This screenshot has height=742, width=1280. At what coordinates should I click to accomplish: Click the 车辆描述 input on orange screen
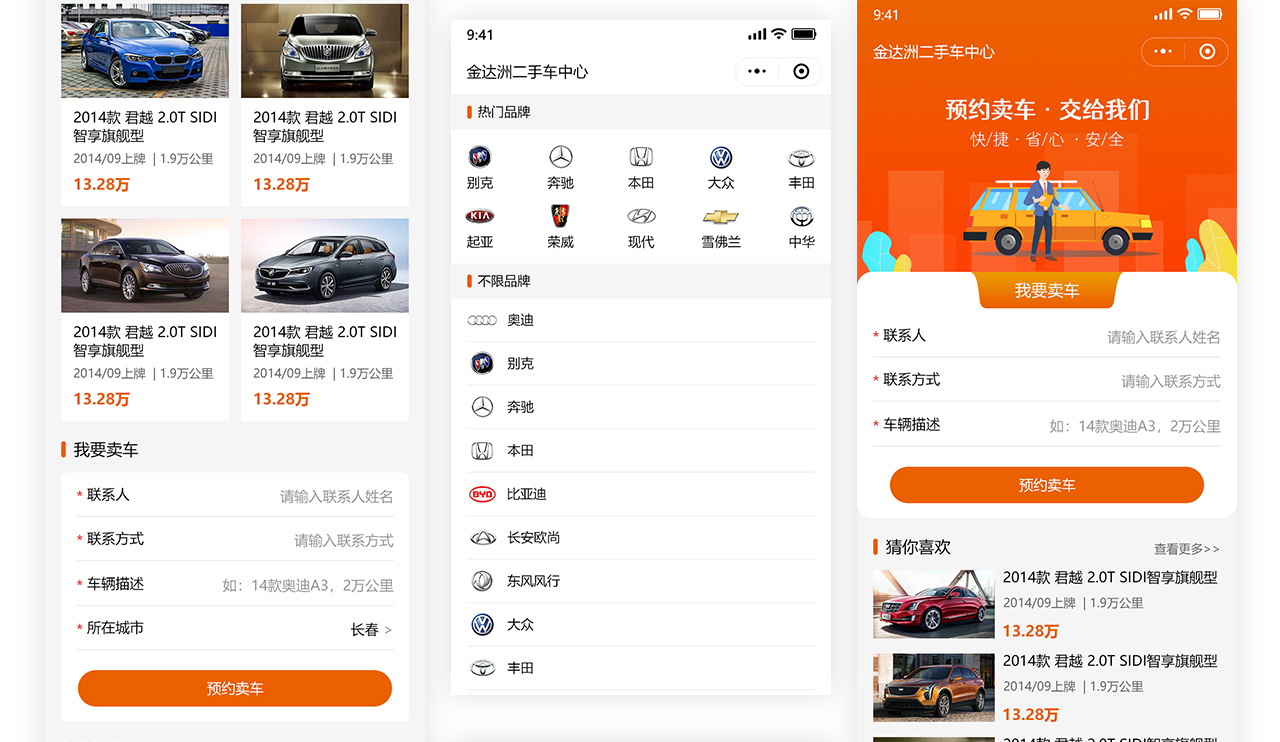pyautogui.click(x=1047, y=425)
